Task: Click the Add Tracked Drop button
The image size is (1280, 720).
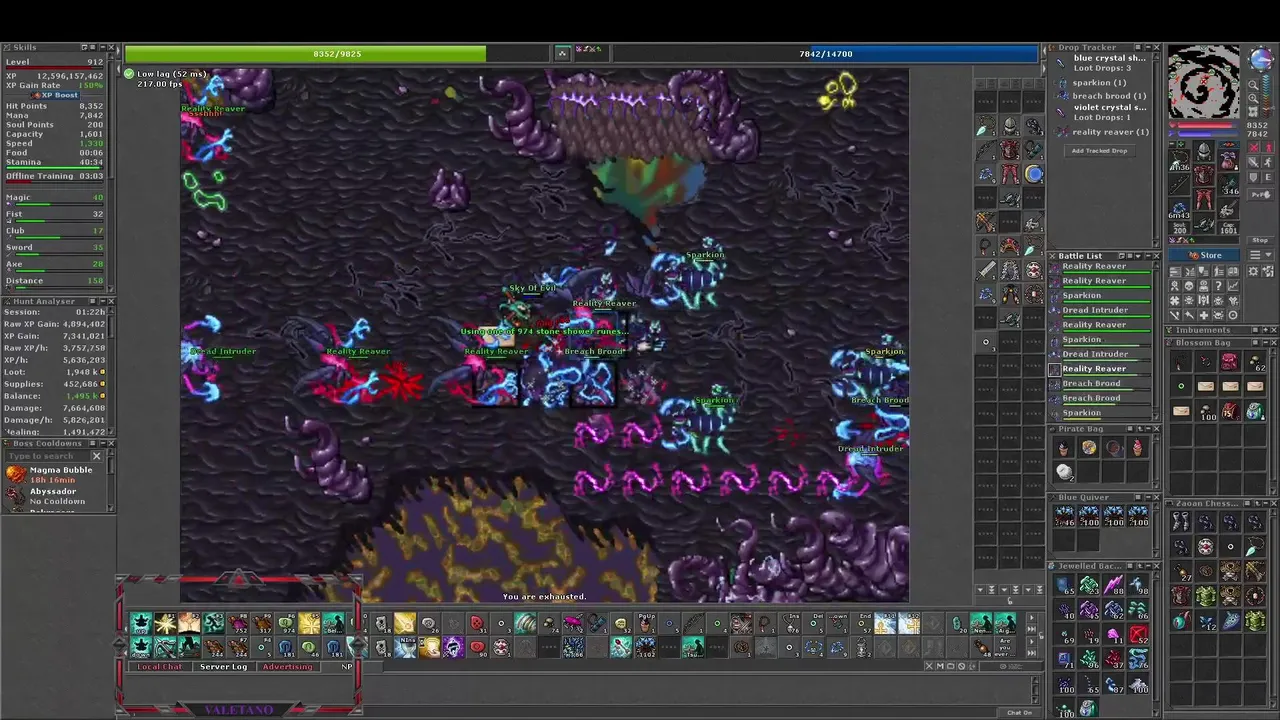Action: pyautogui.click(x=1100, y=151)
